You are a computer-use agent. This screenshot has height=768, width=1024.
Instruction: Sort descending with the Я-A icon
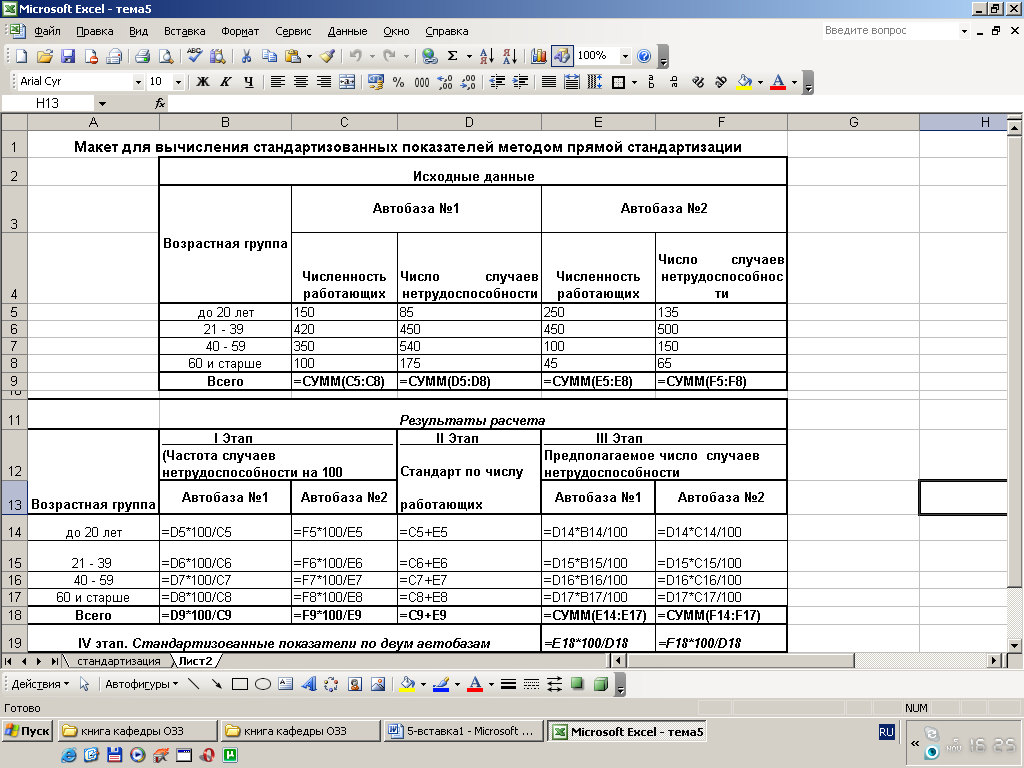click(x=511, y=56)
